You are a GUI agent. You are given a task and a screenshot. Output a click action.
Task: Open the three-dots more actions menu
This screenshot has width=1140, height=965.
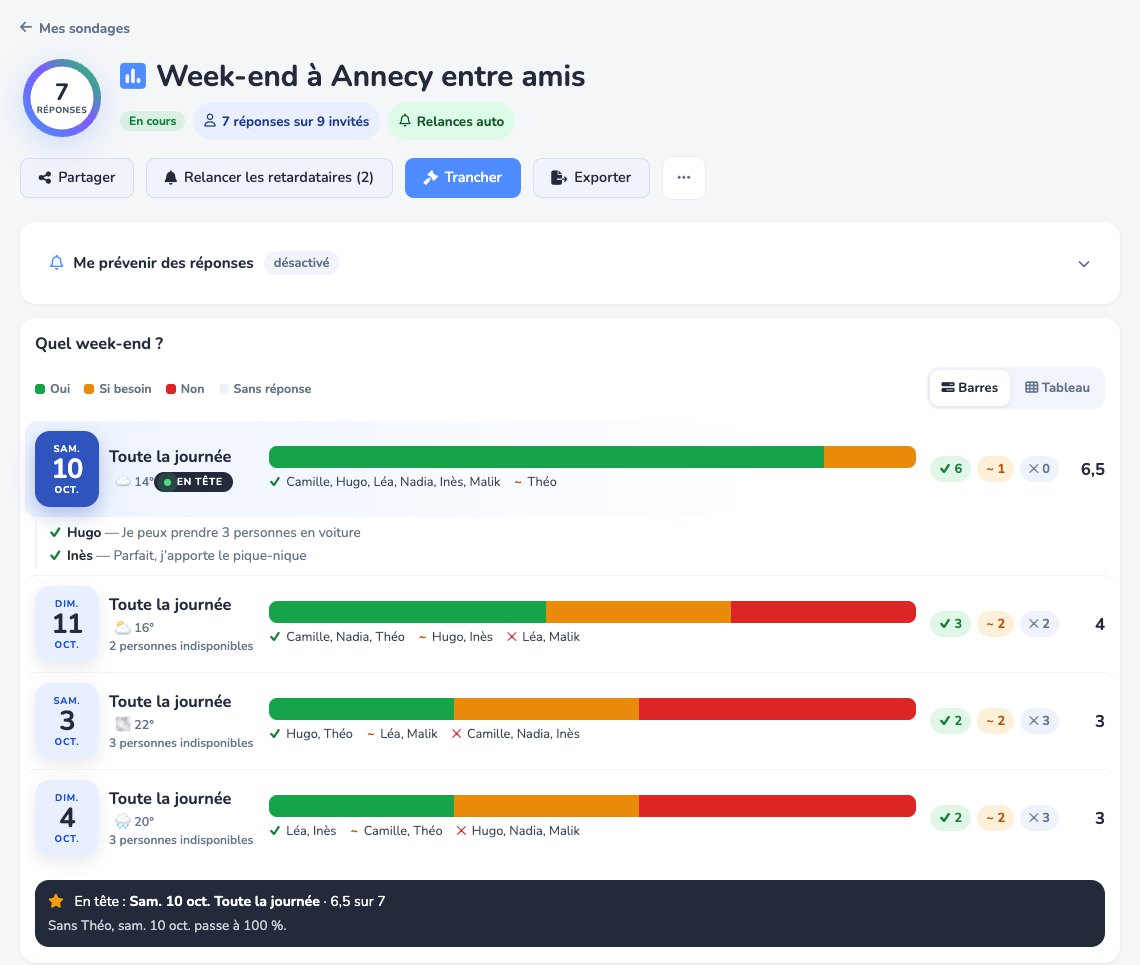pyautogui.click(x=683, y=177)
